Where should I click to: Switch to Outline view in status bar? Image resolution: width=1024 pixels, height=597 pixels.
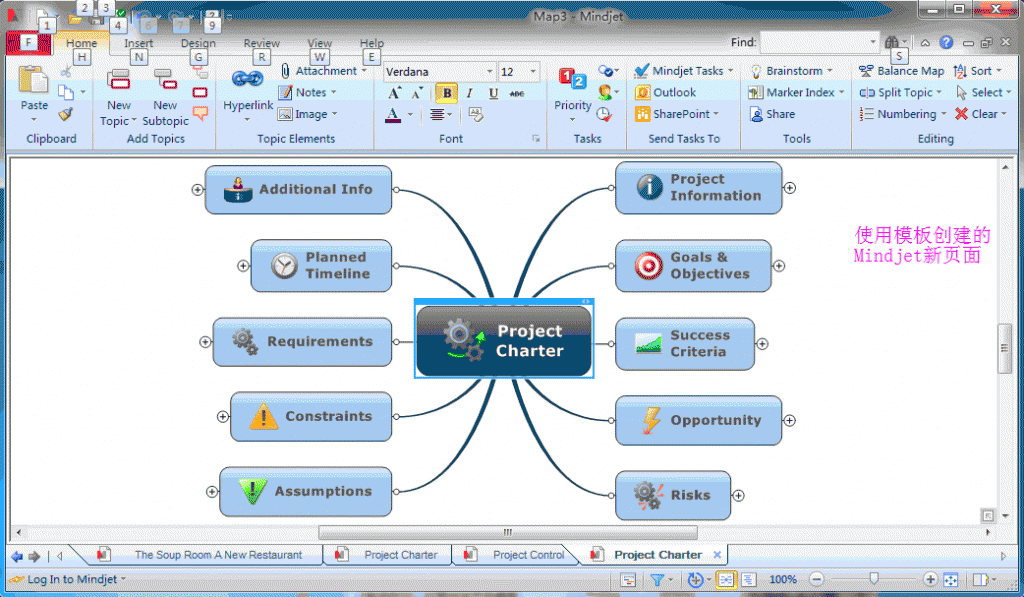pyautogui.click(x=748, y=579)
